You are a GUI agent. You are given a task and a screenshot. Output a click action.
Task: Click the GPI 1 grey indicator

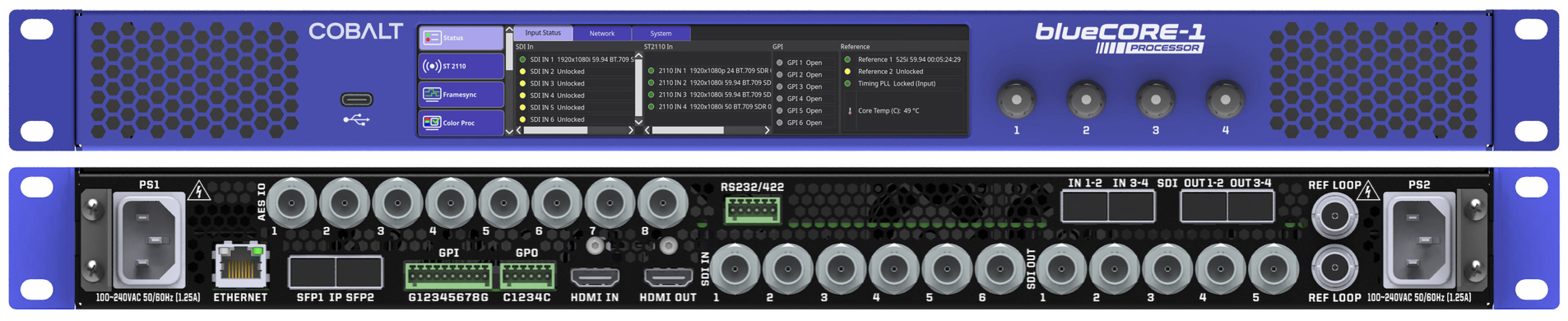(780, 63)
